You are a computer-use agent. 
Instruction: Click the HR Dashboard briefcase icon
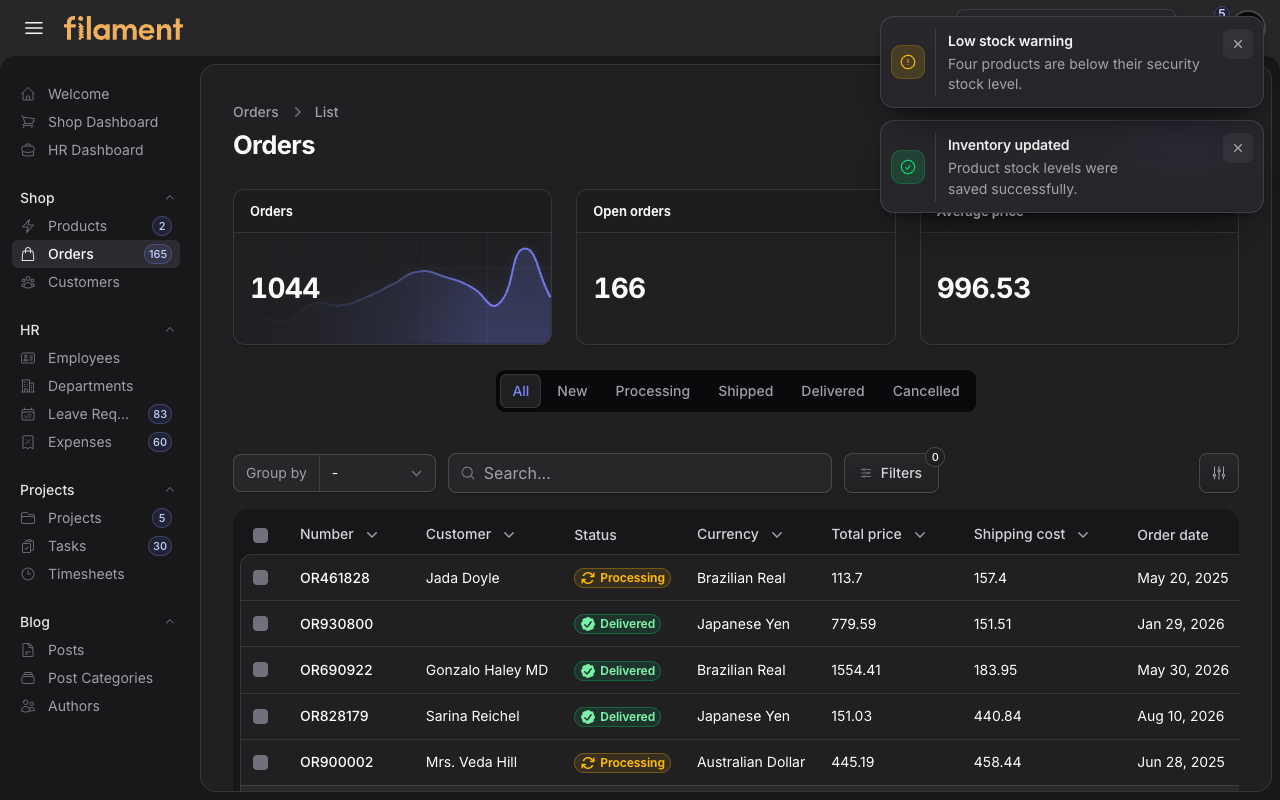[x=28, y=150]
